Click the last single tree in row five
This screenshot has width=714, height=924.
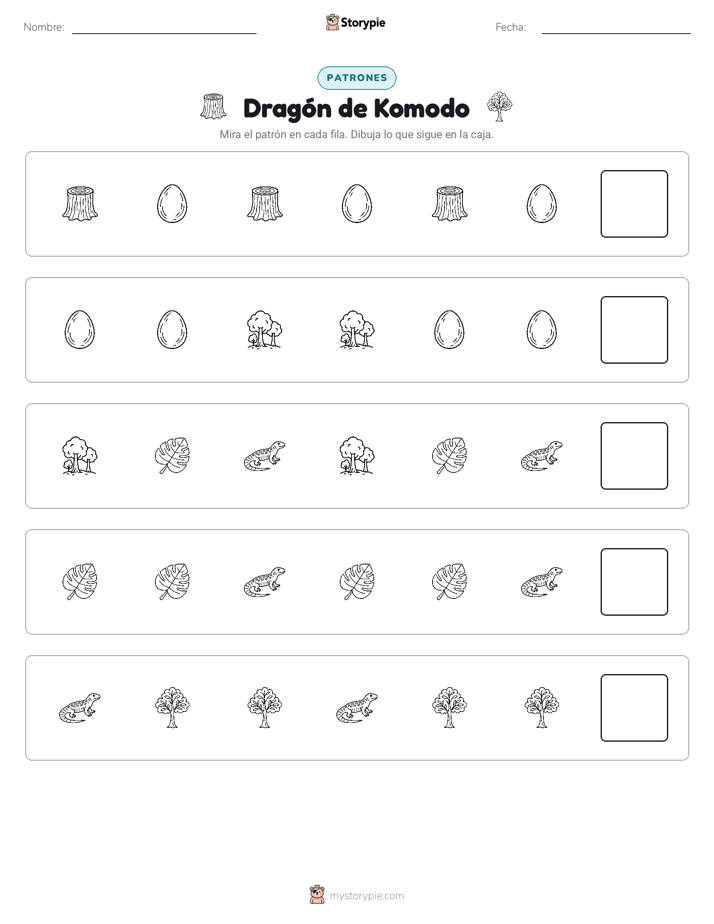pyautogui.click(x=541, y=708)
